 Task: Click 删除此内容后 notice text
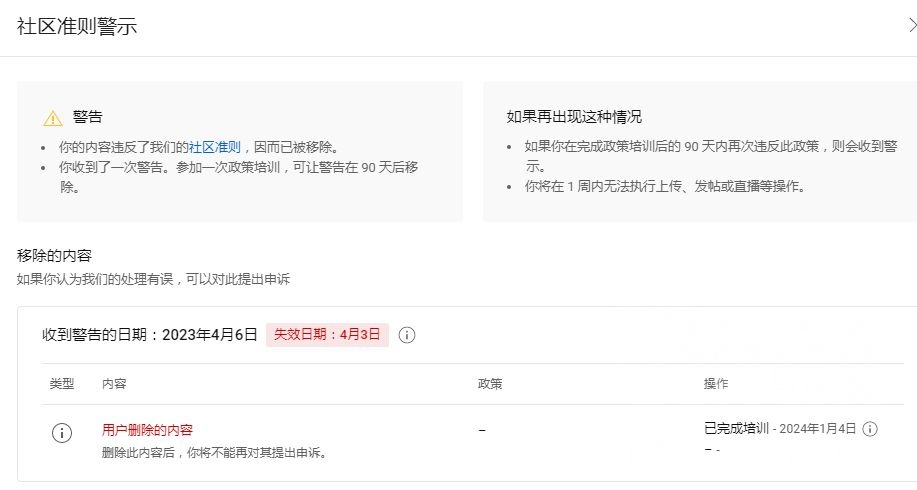[x=214, y=453]
